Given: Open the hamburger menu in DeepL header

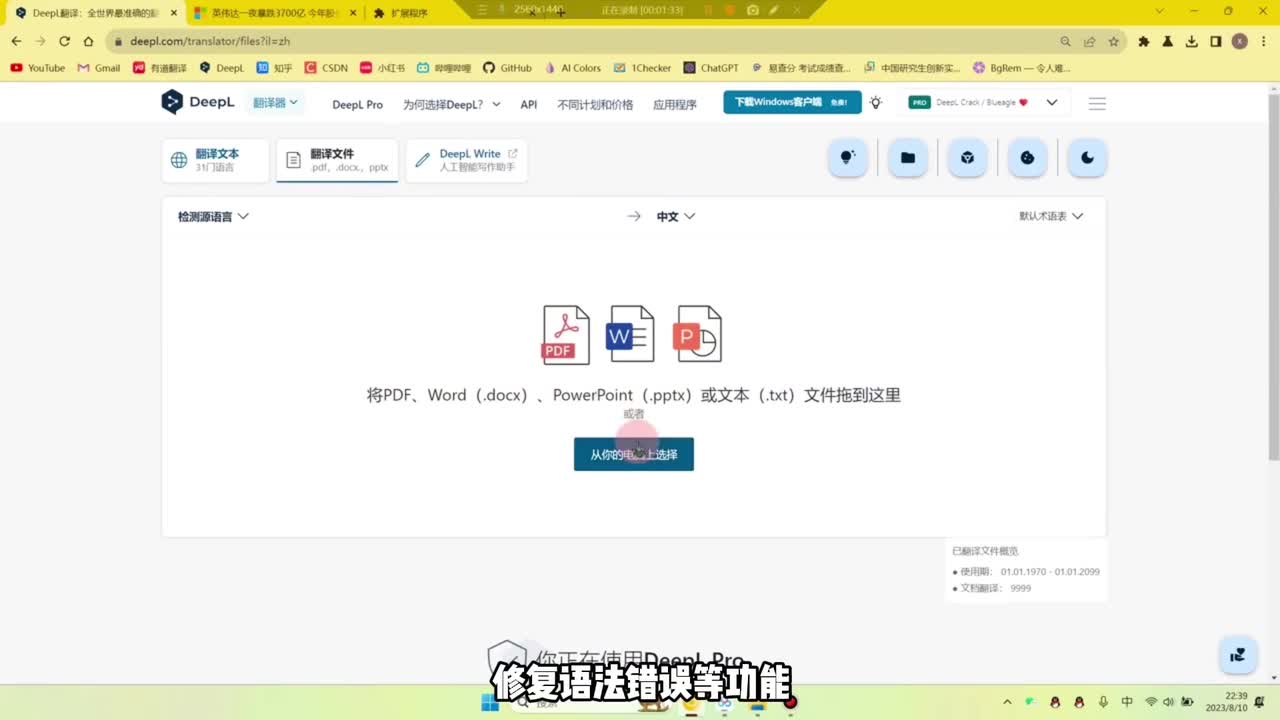Looking at the screenshot, I should tap(1097, 104).
